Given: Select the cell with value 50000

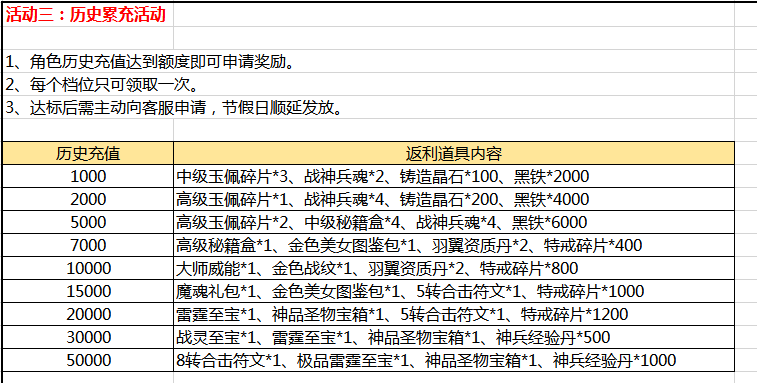Looking at the screenshot, I should (x=88, y=360).
